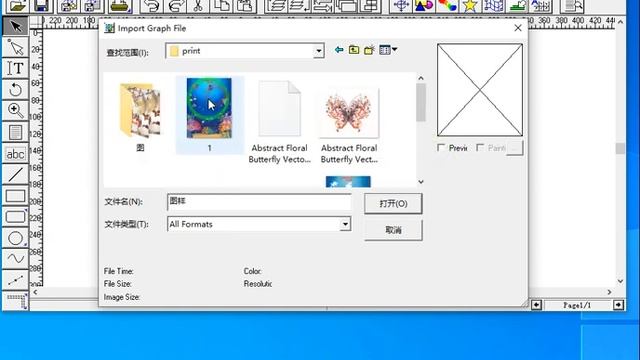This screenshot has width=640, height=360.
Task: Click the Page1/1 indicator text
Action: (x=577, y=305)
